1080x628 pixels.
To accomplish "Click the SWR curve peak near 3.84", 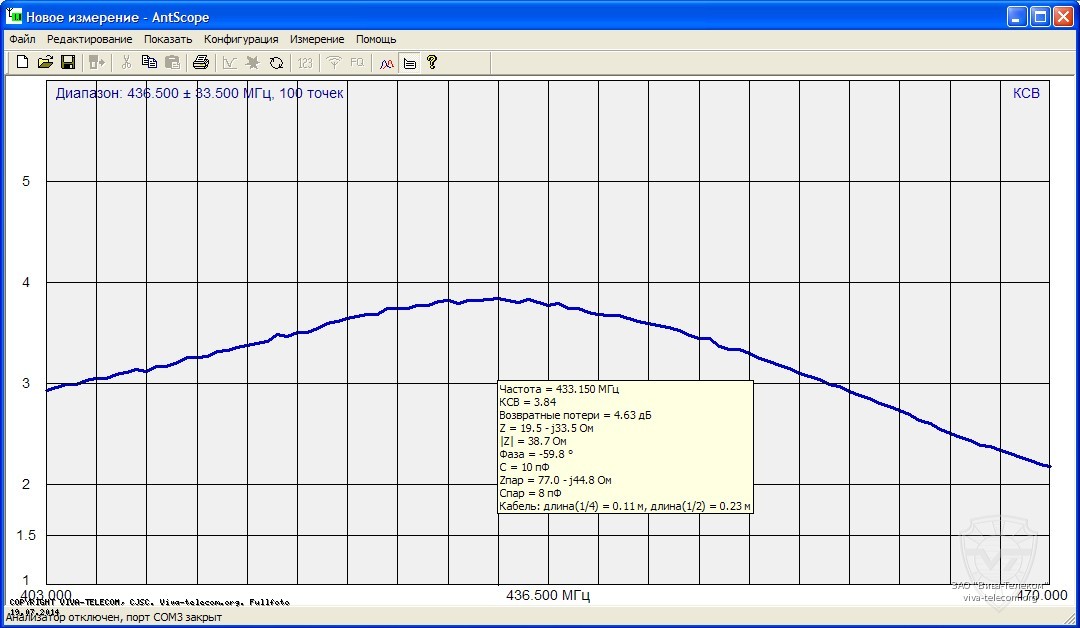I will click(497, 298).
